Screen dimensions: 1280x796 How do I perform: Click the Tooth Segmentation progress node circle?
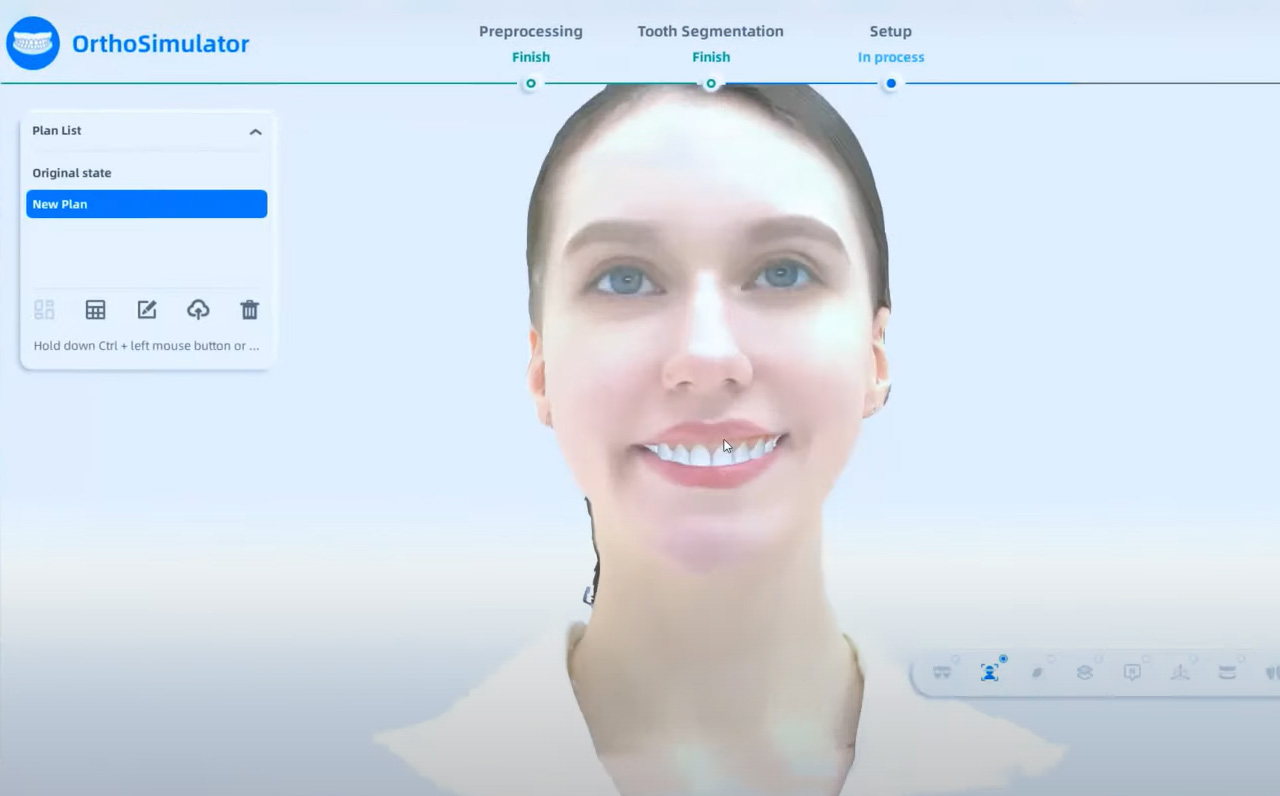(x=711, y=84)
